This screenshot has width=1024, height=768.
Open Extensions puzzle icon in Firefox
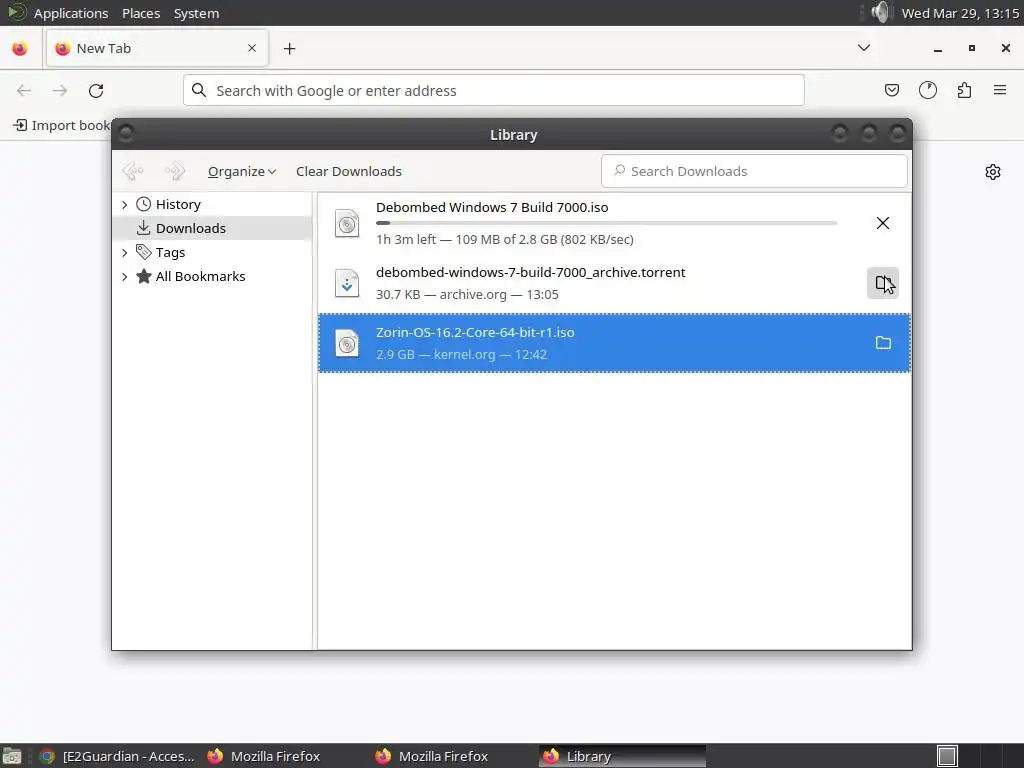pos(964,90)
